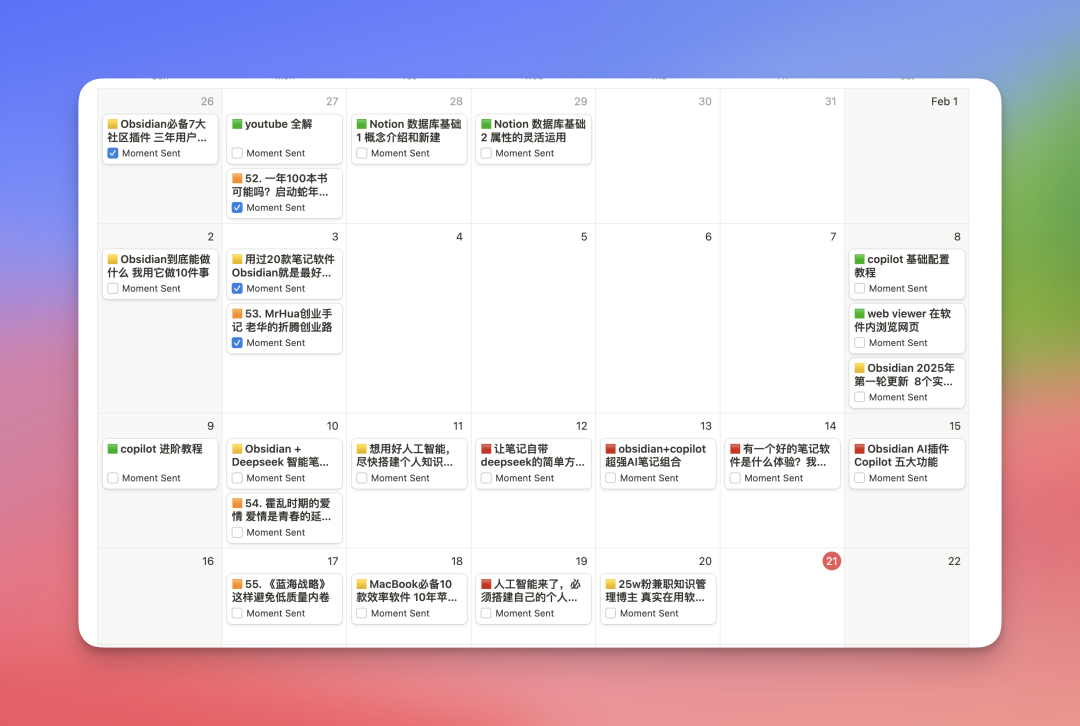
Task: Click red square icon on Obsidian AI插件 Copilot card
Action: click(859, 450)
